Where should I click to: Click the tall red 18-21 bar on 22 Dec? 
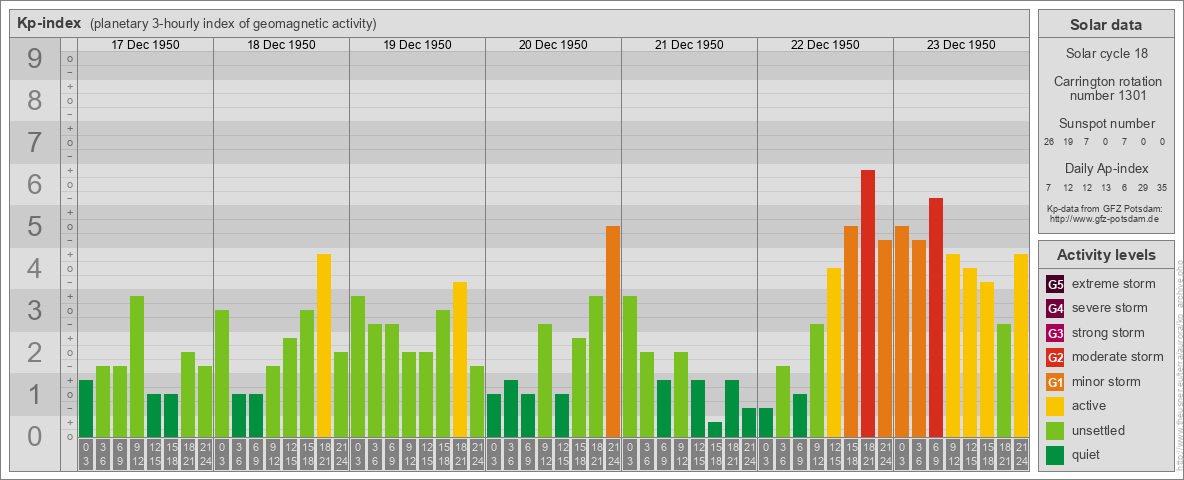pyautogui.click(x=868, y=303)
